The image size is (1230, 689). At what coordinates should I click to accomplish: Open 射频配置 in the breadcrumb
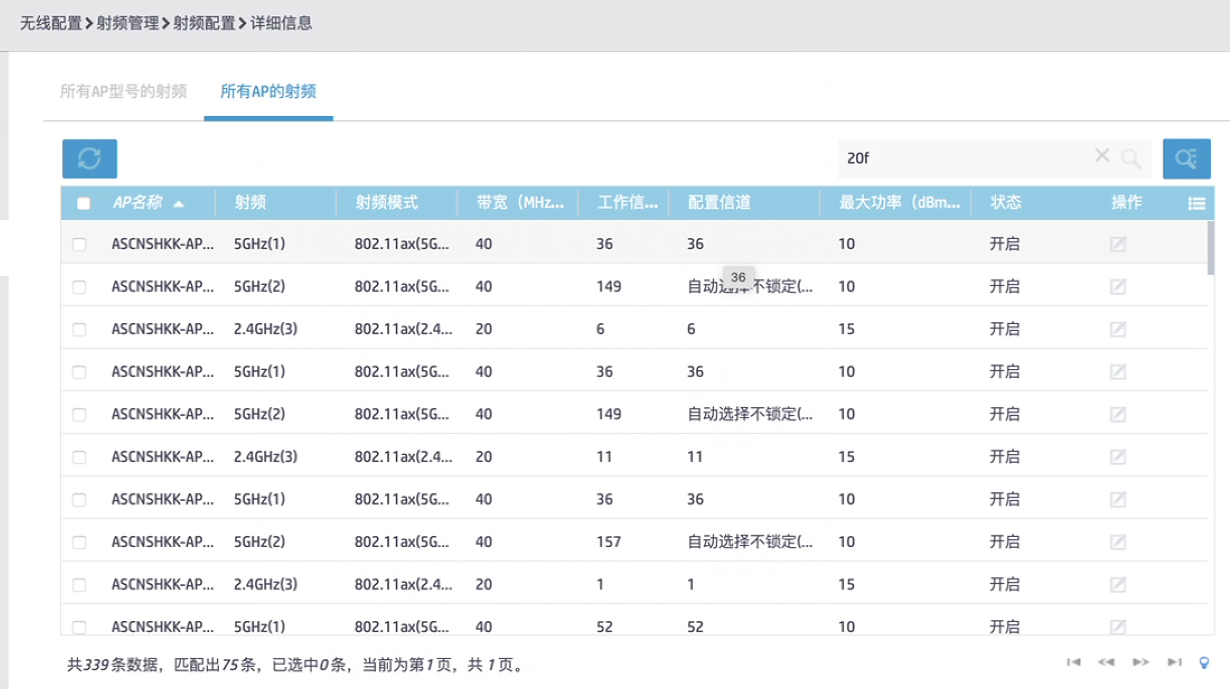(205, 22)
